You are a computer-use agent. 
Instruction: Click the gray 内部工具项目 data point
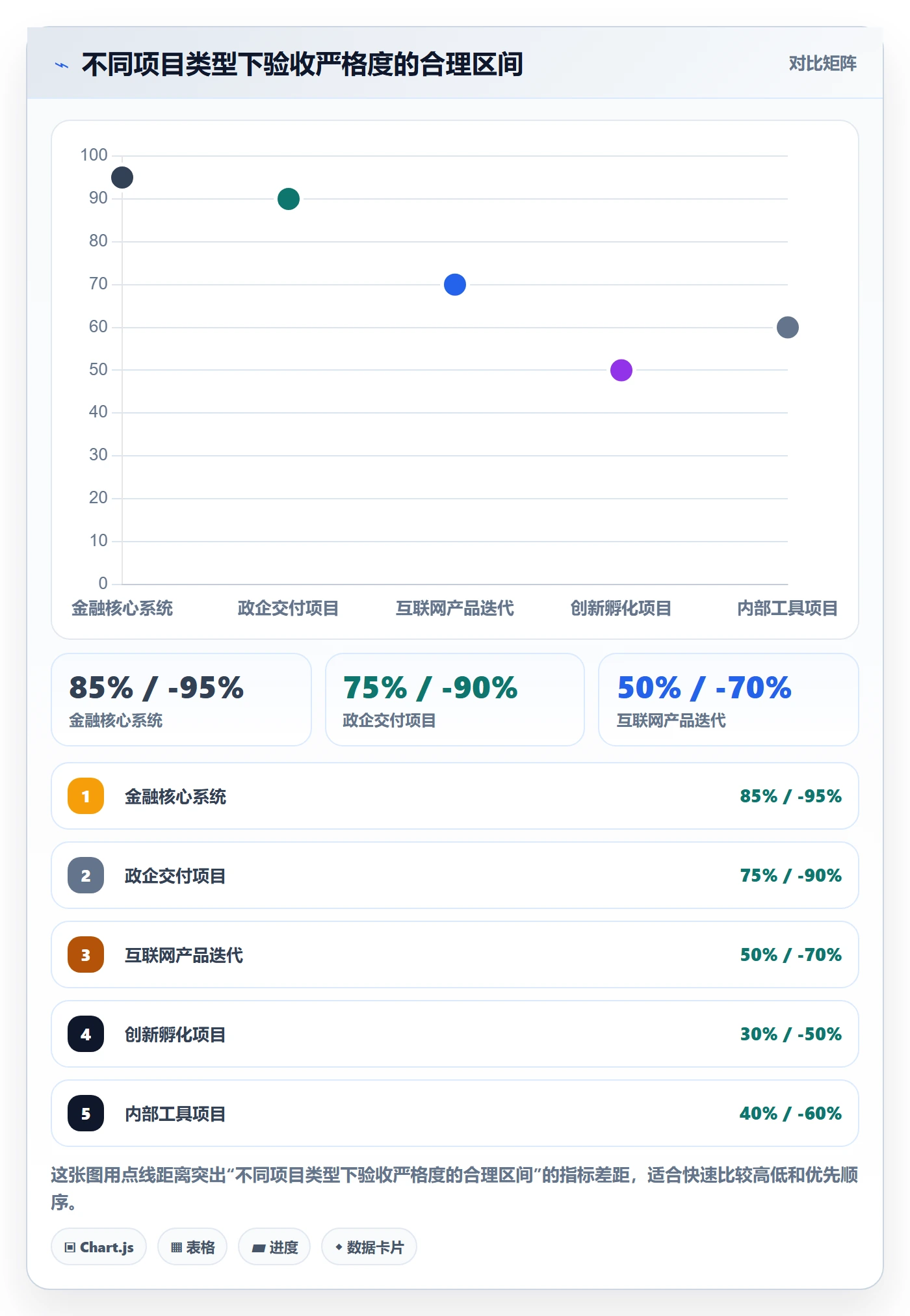click(788, 328)
